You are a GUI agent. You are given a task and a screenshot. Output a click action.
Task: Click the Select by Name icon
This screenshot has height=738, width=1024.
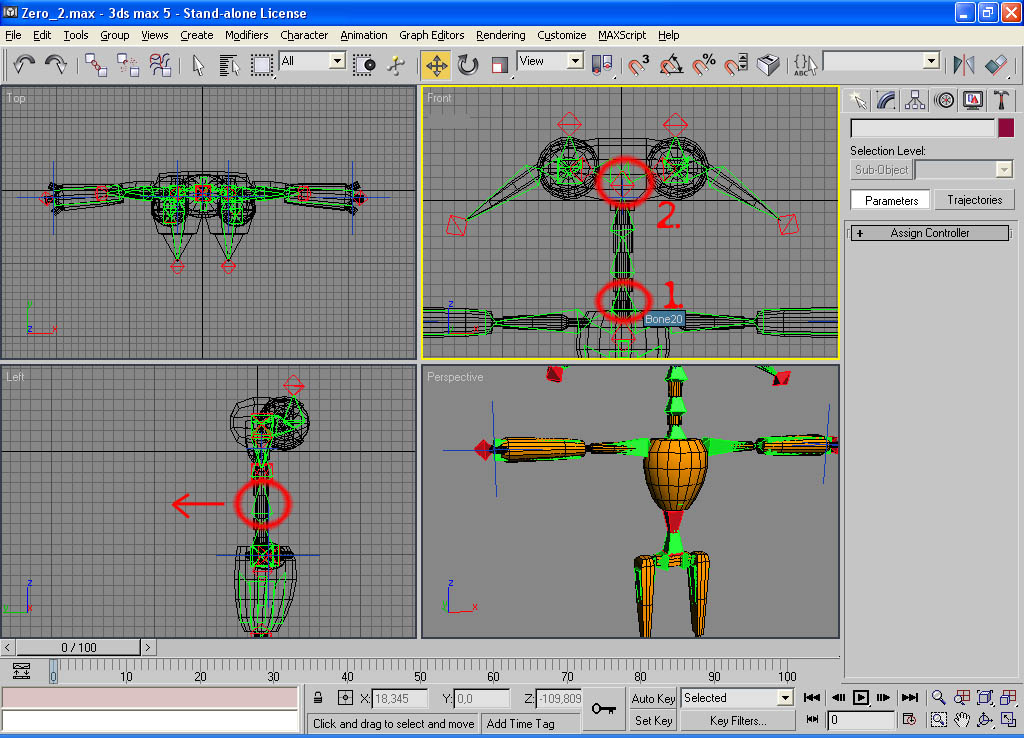coord(229,66)
